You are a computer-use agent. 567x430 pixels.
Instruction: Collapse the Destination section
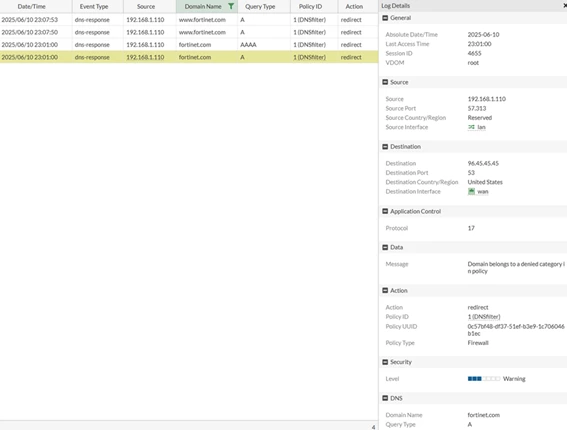[385, 146]
